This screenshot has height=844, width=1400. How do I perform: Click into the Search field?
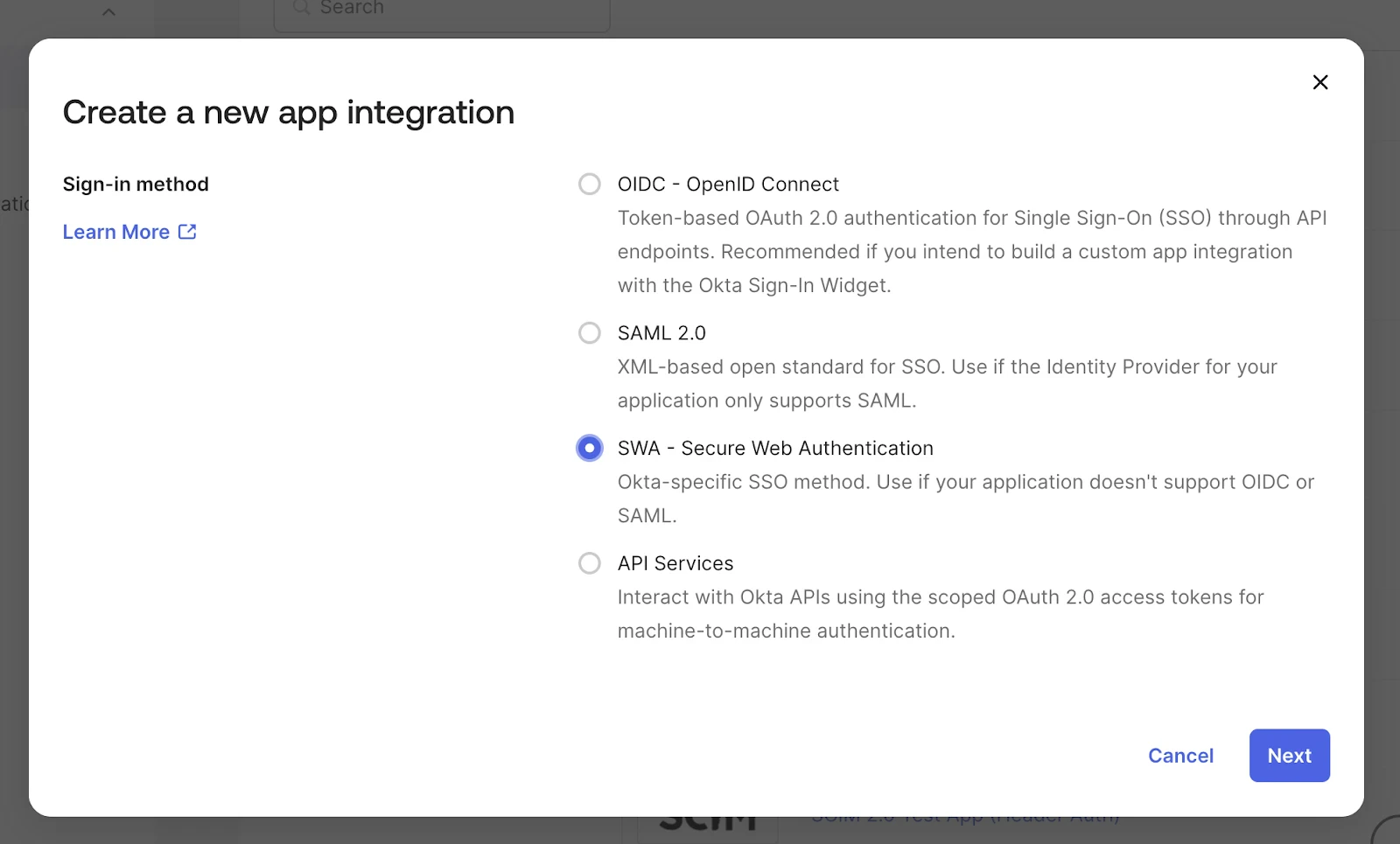tap(441, 9)
